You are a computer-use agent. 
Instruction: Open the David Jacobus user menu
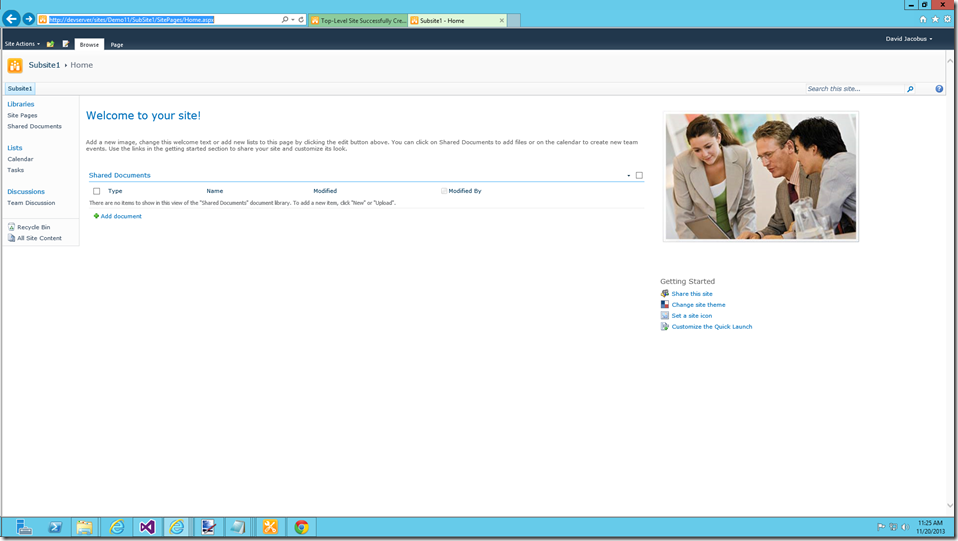coord(909,39)
